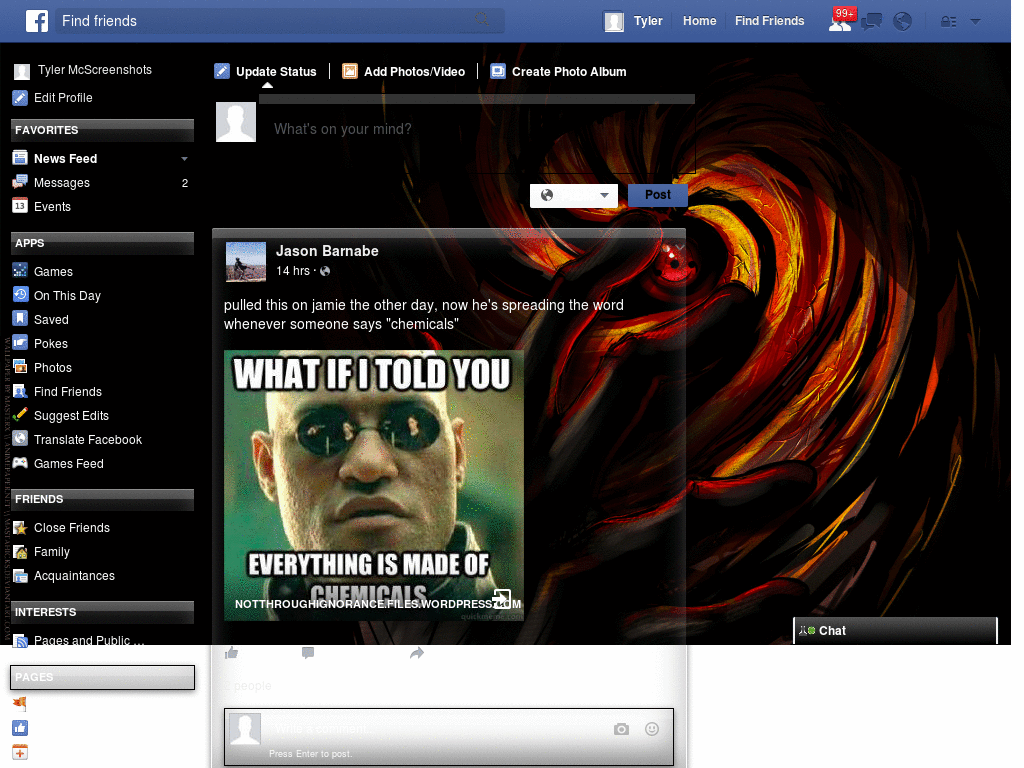This screenshot has width=1024, height=768.
Task: Click Home in the top navigation
Action: [x=699, y=20]
